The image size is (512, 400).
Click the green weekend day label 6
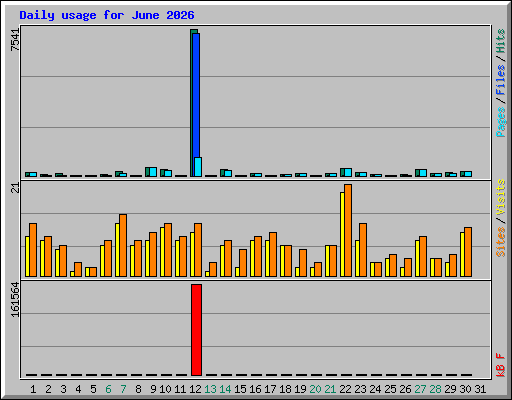tap(108, 389)
